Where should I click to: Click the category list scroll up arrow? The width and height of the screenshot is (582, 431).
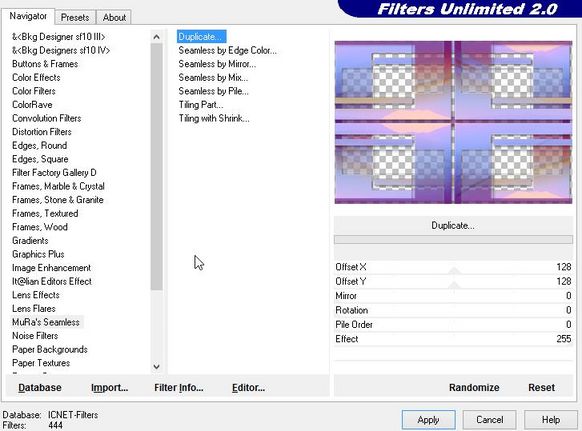156,37
